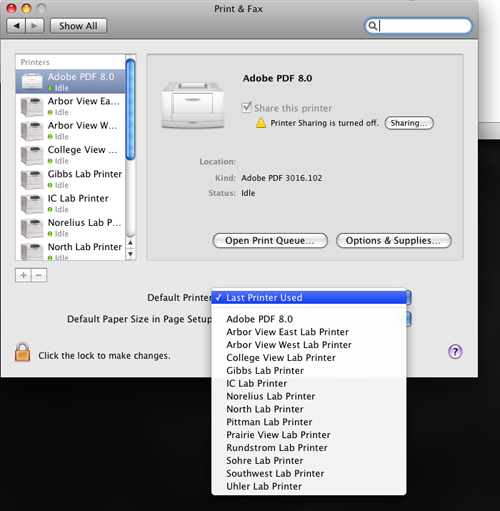
Task: Click the College View printer icon
Action: (32, 155)
